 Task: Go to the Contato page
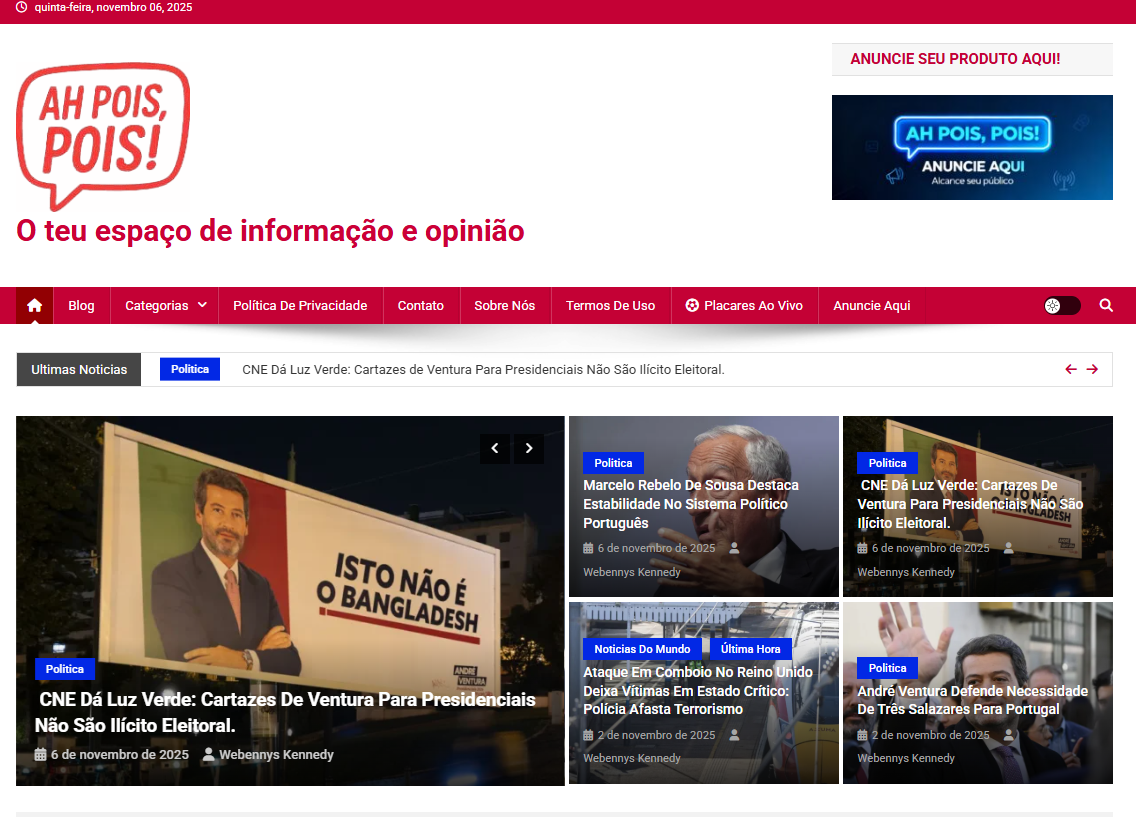420,306
